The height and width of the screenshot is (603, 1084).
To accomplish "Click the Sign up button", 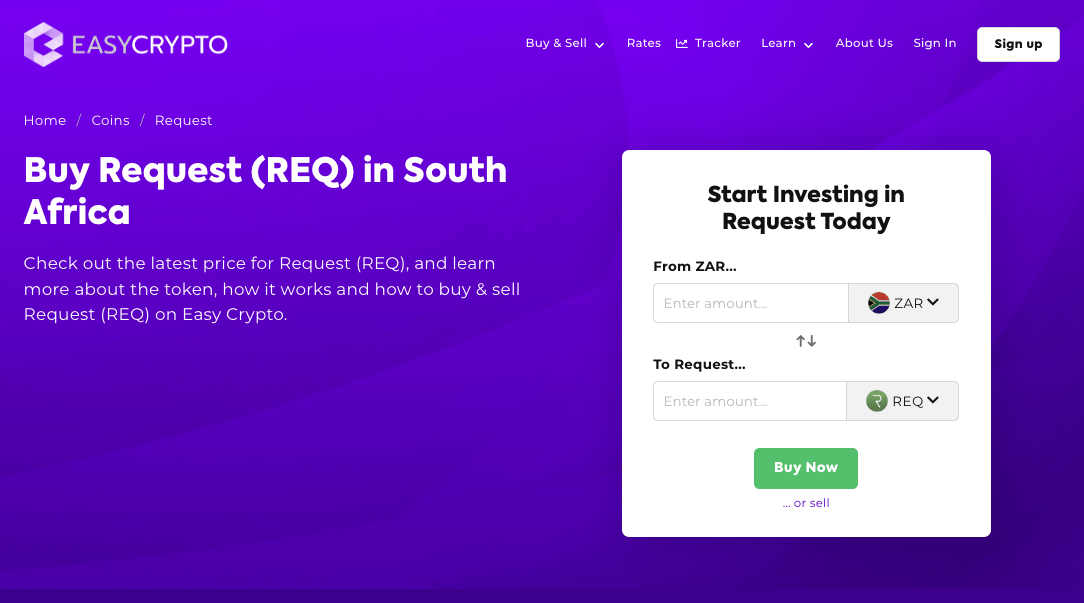I will (x=1018, y=44).
